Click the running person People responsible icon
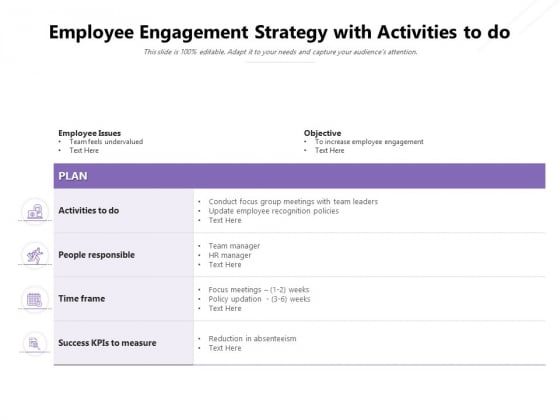Viewport: 560px width, 420px height. point(35,255)
